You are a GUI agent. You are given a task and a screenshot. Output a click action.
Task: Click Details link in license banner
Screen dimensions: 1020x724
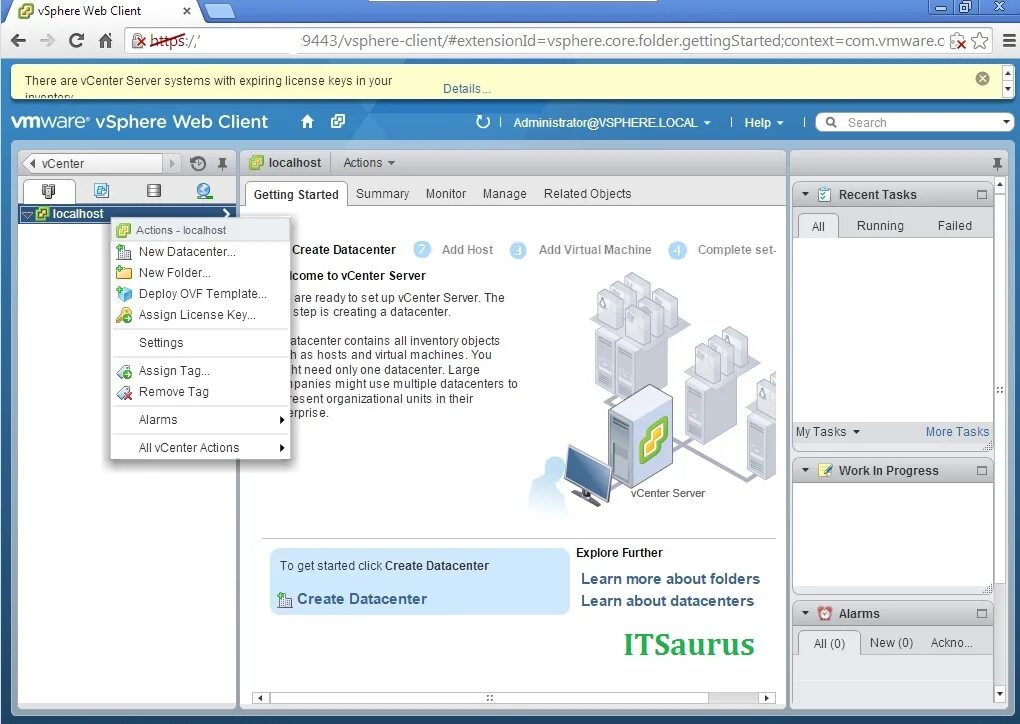(x=466, y=89)
